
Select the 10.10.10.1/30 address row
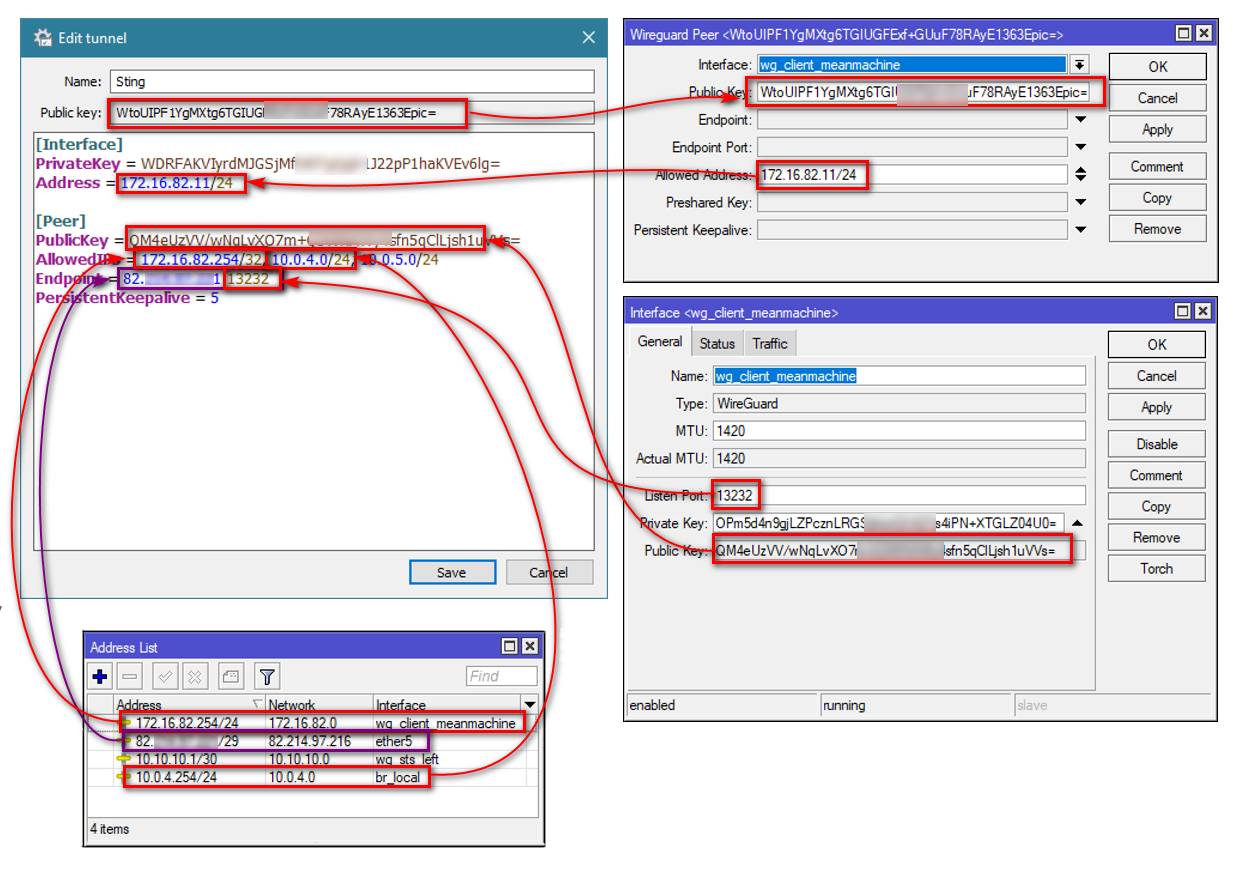coord(176,759)
